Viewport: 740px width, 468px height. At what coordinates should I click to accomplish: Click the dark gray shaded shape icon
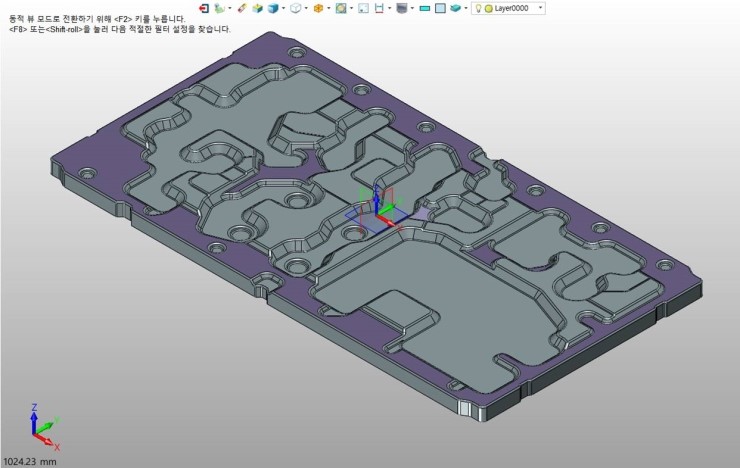pos(402,8)
